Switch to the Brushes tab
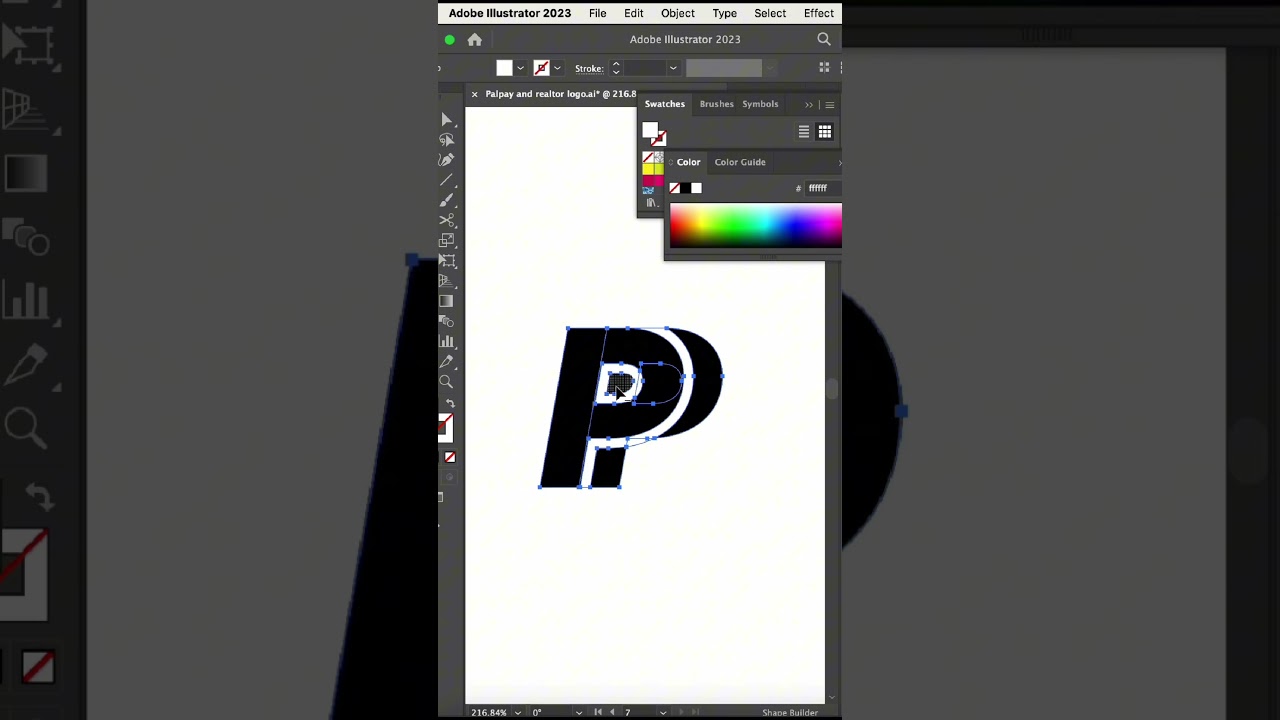The height and width of the screenshot is (720, 1280). (x=716, y=104)
